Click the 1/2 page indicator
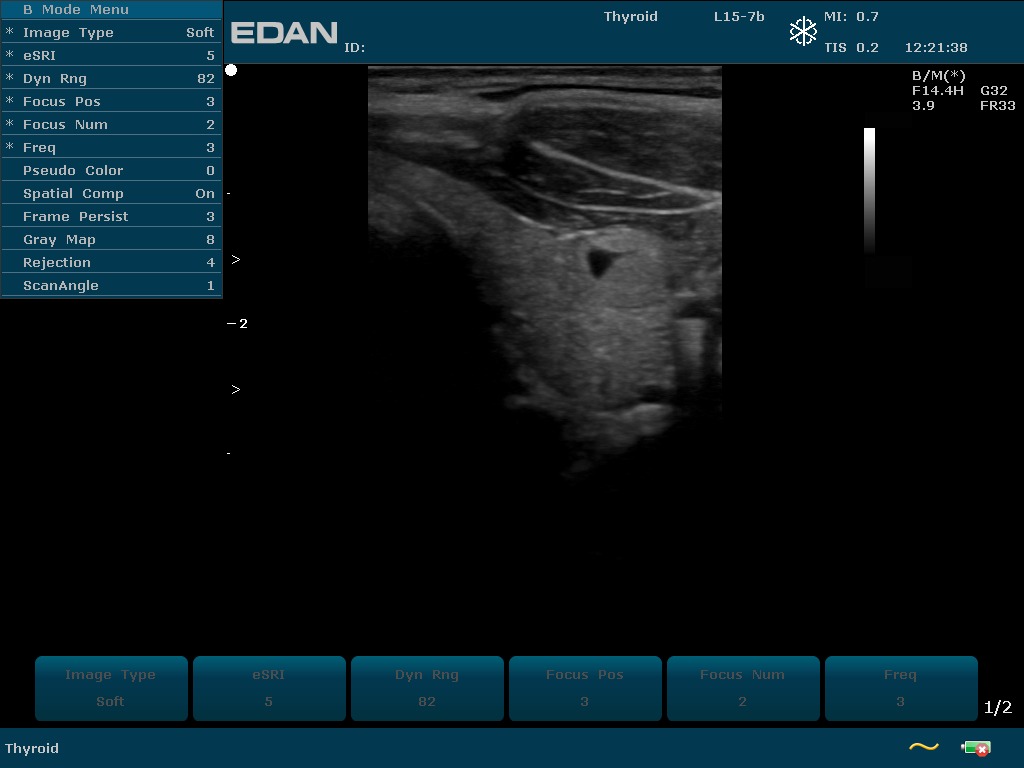1024x768 pixels. 998,708
